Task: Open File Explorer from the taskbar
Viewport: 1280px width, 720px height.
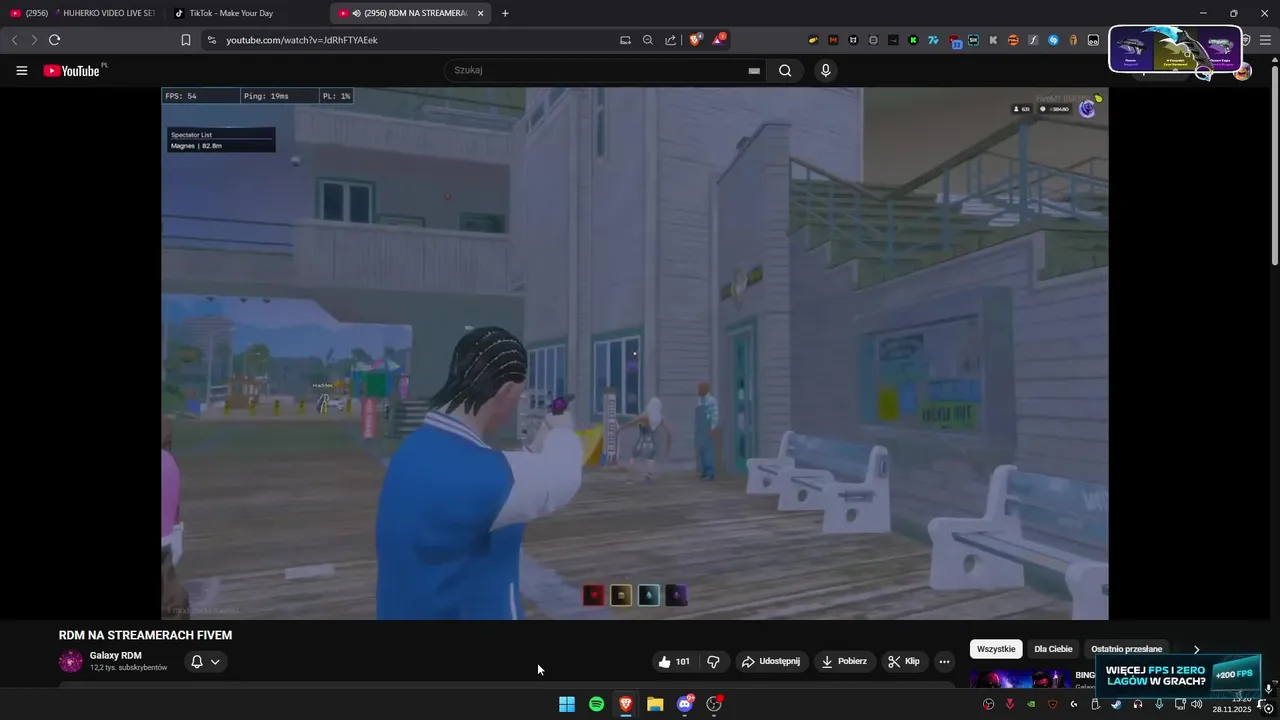Action: [655, 704]
